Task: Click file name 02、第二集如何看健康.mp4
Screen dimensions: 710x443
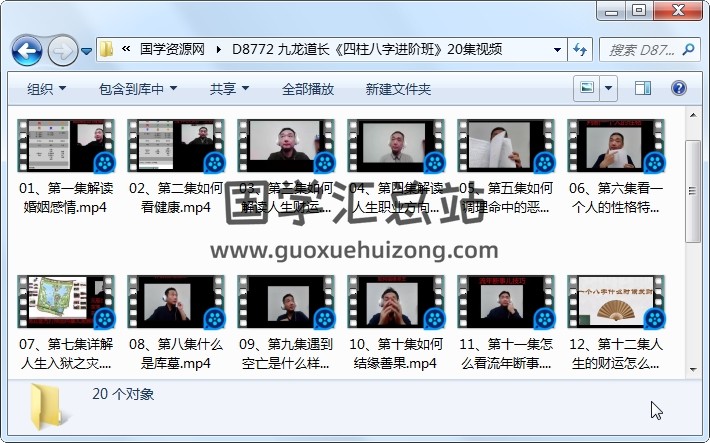Action: coord(176,197)
